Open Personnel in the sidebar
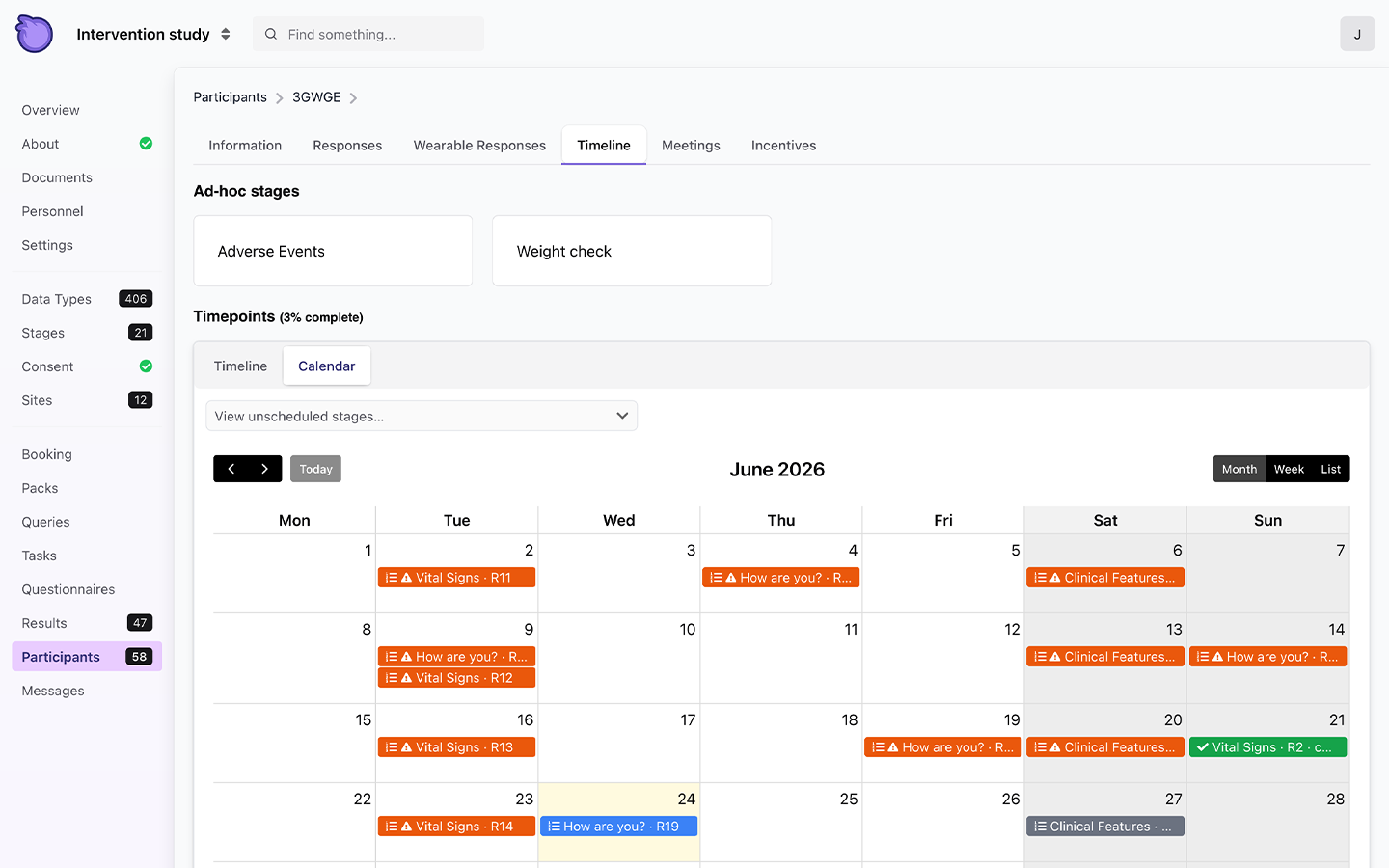 (52, 211)
